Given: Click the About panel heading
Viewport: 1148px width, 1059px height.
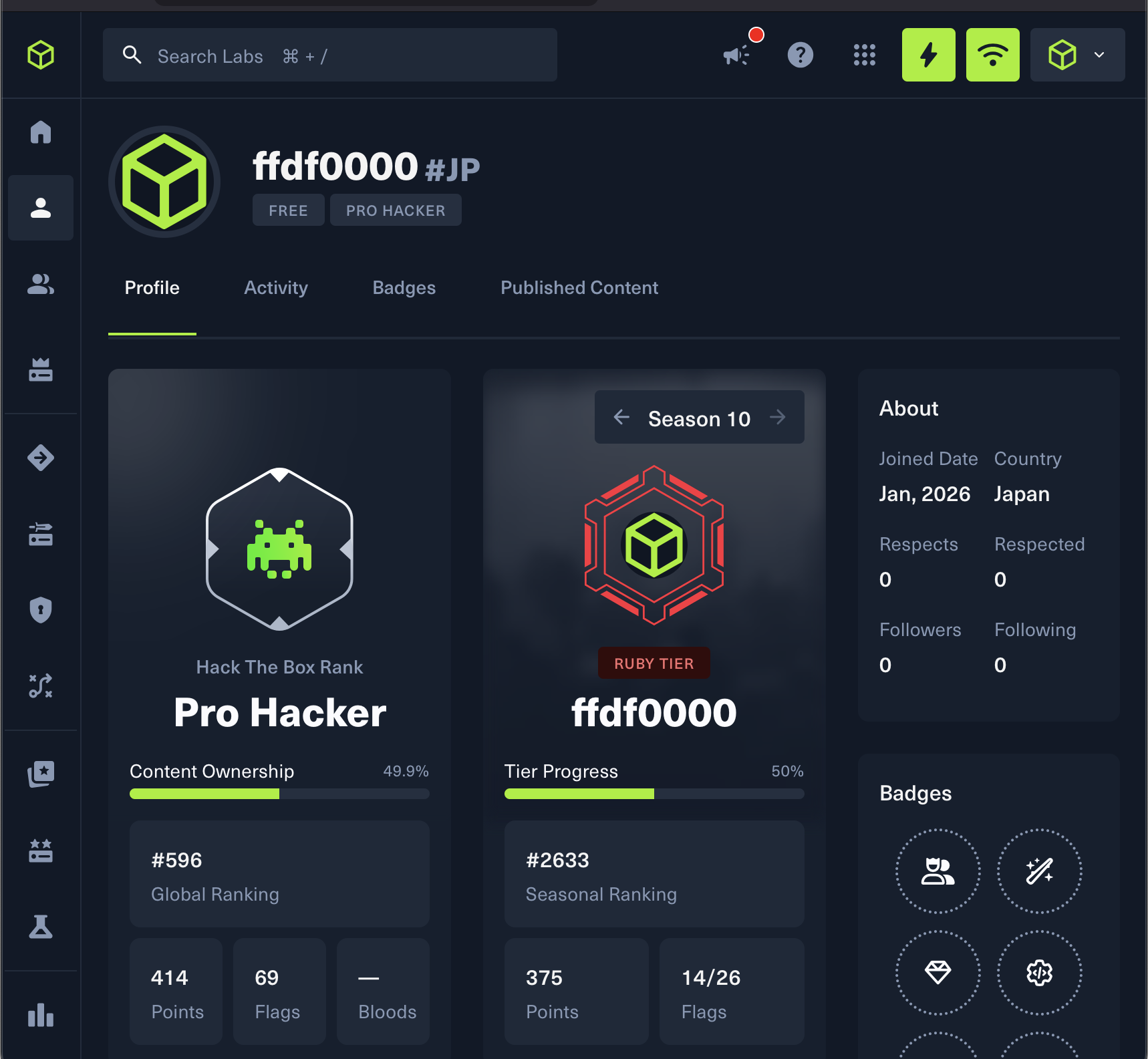Looking at the screenshot, I should [909, 408].
